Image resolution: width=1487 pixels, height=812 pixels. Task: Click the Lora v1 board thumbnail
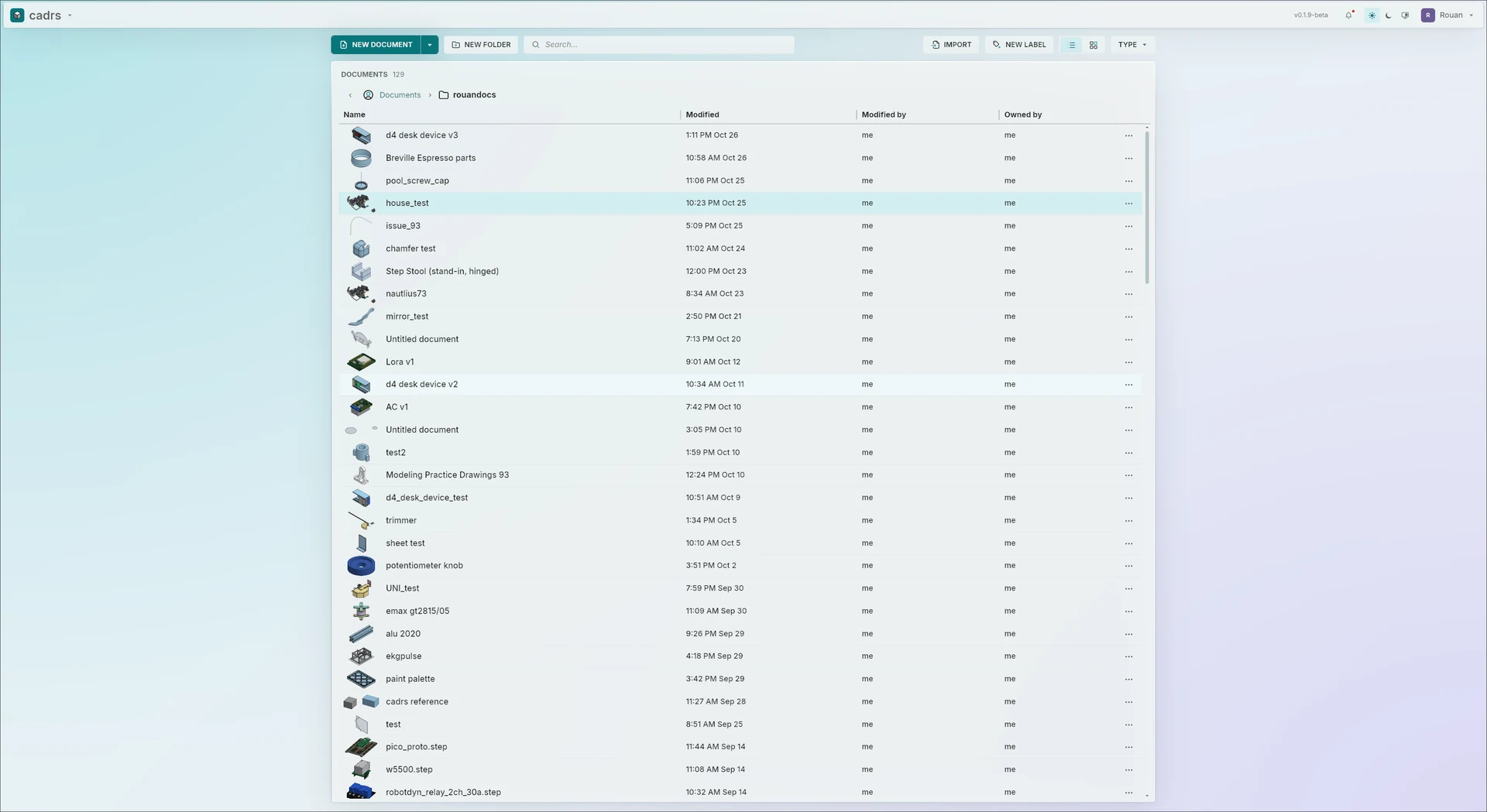pyautogui.click(x=361, y=361)
